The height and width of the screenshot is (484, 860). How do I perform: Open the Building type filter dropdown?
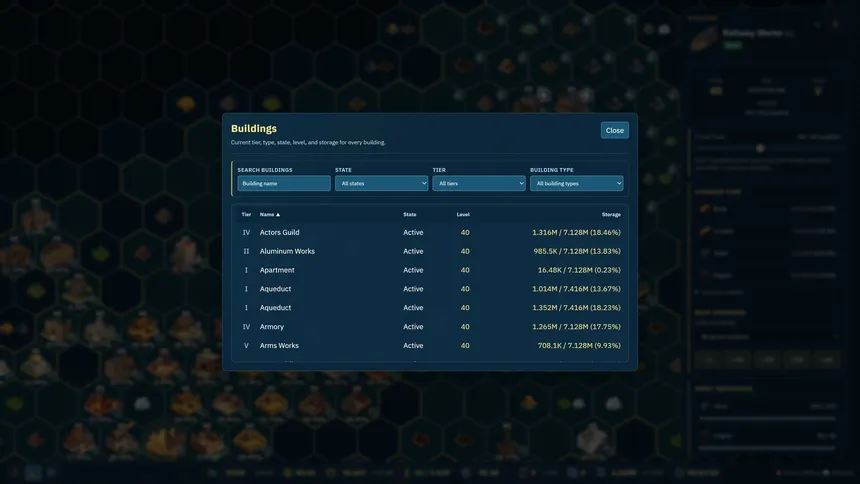(576, 183)
